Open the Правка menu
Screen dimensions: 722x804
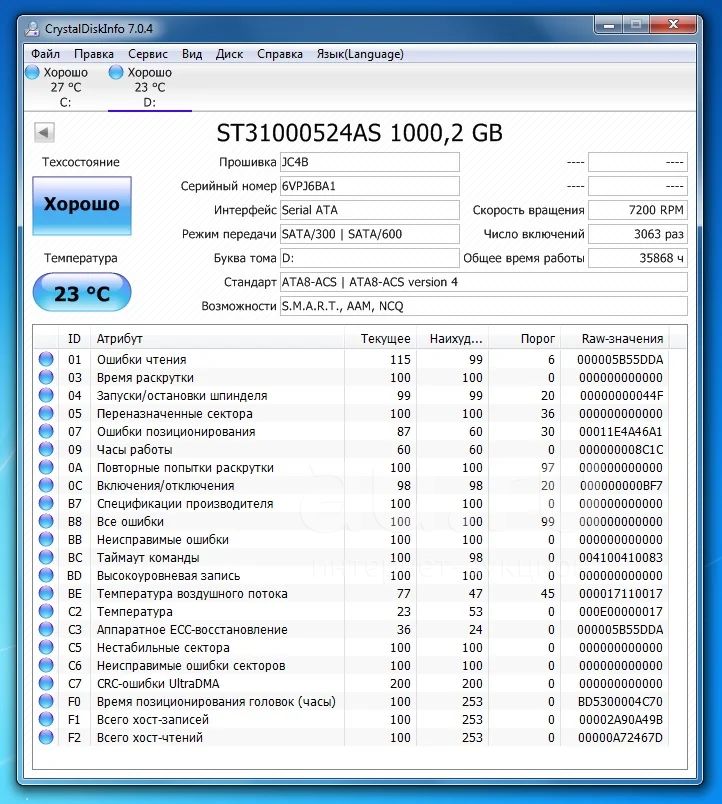point(94,54)
